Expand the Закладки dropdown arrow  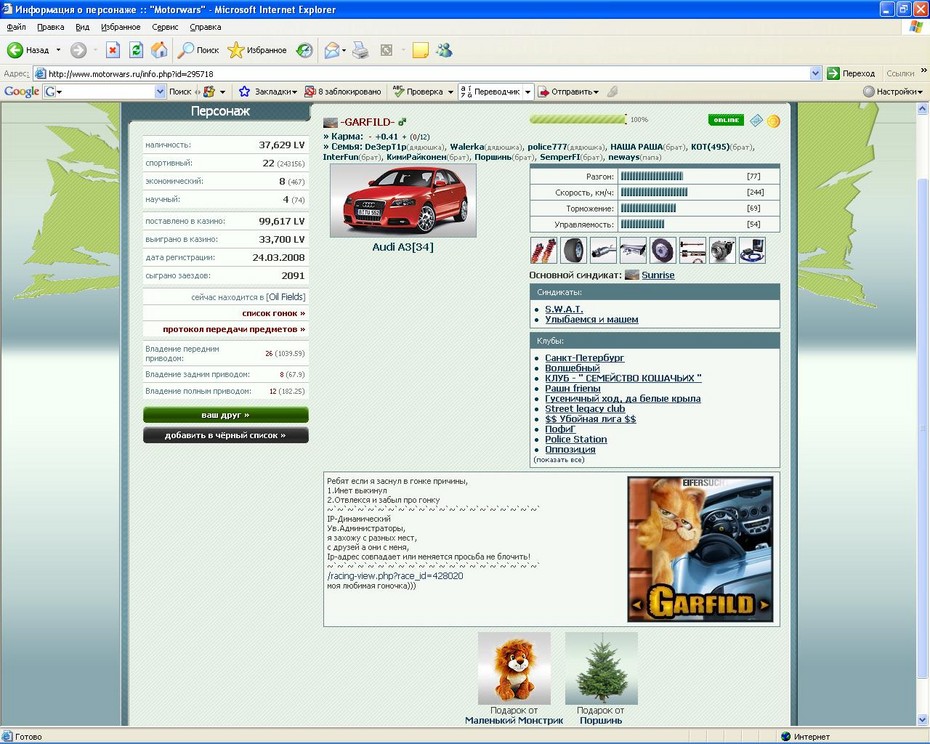point(294,92)
